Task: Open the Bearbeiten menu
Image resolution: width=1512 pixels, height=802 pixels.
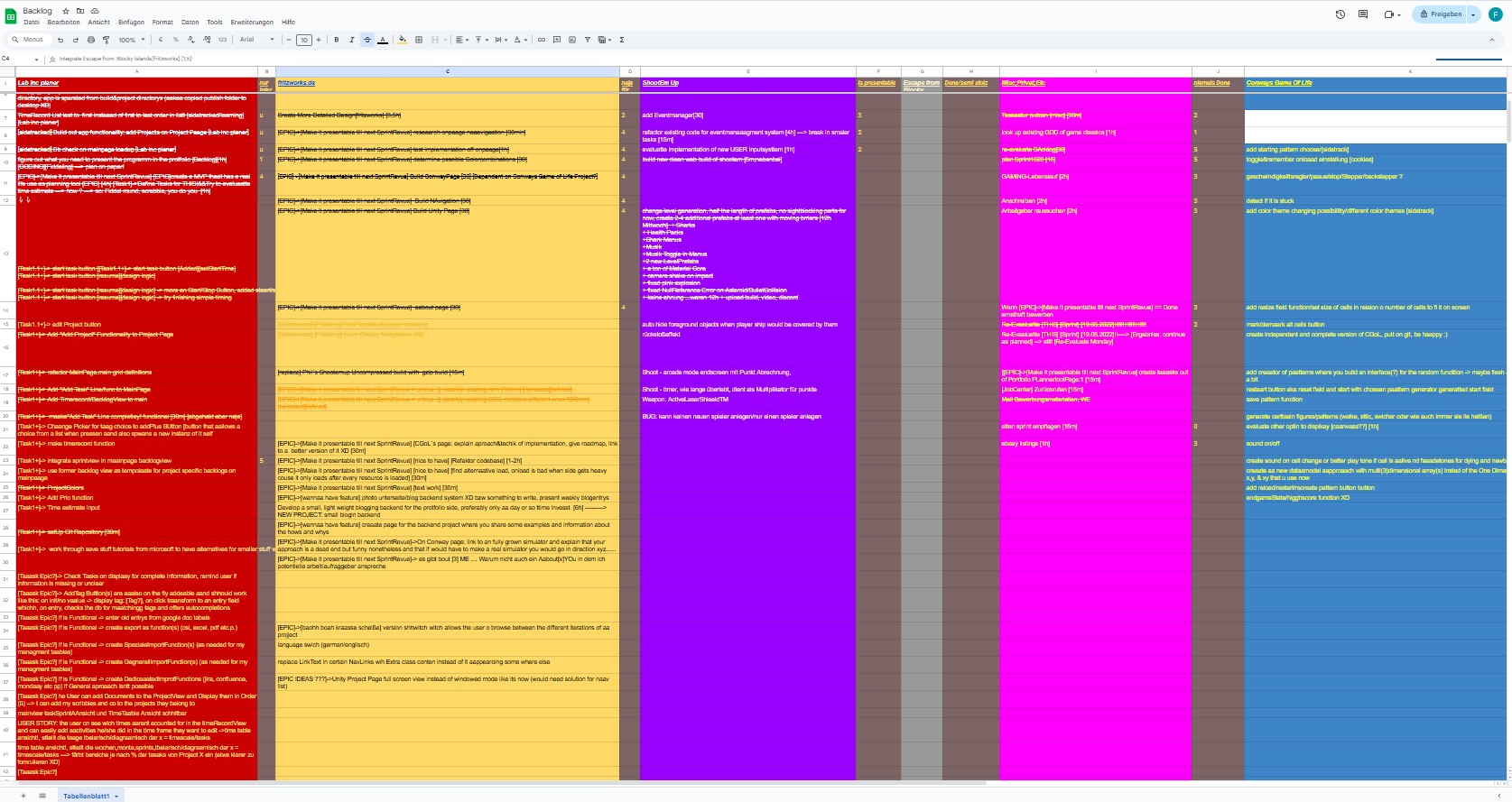Action: (64, 23)
